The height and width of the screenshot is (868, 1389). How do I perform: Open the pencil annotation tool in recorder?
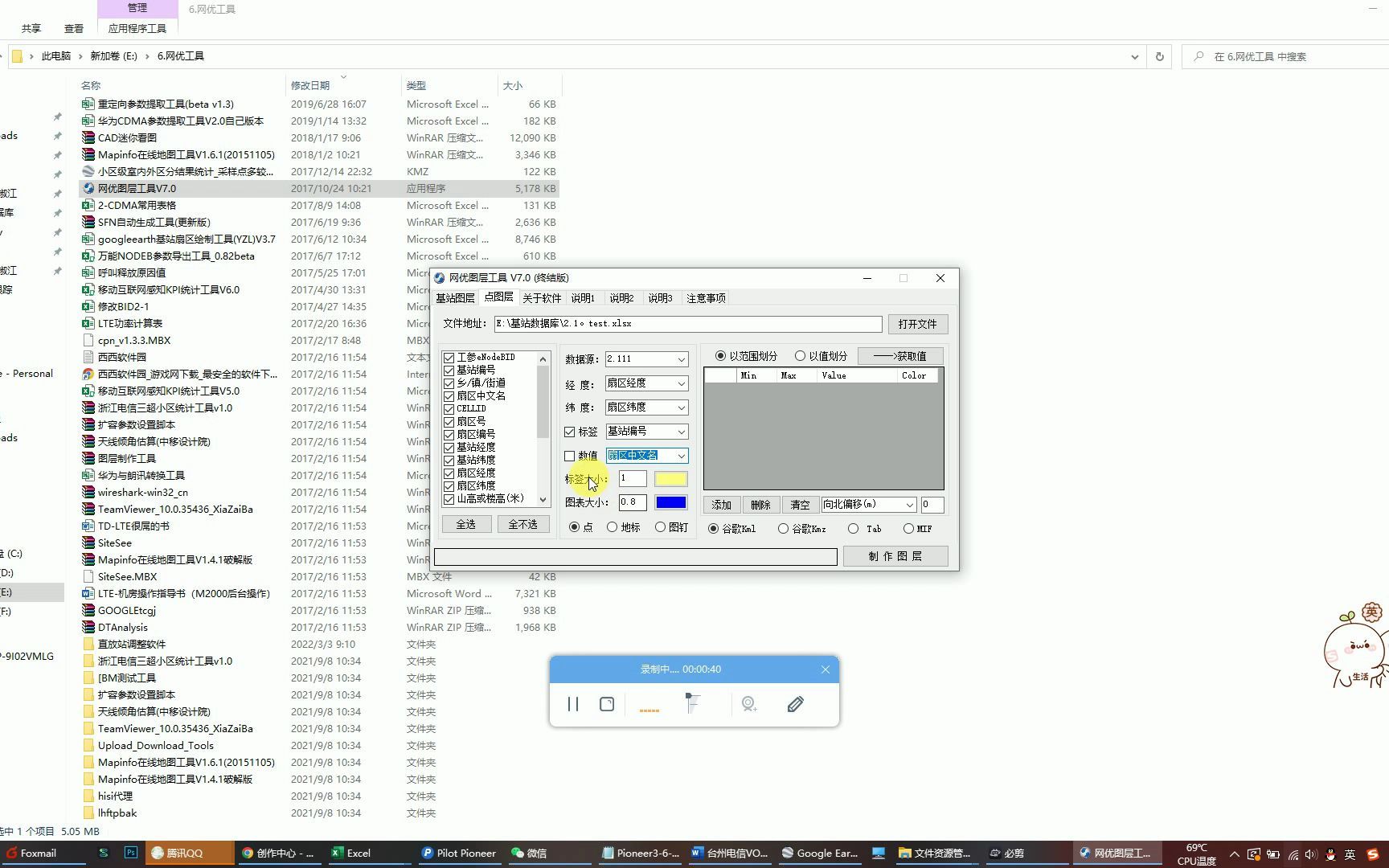click(796, 704)
